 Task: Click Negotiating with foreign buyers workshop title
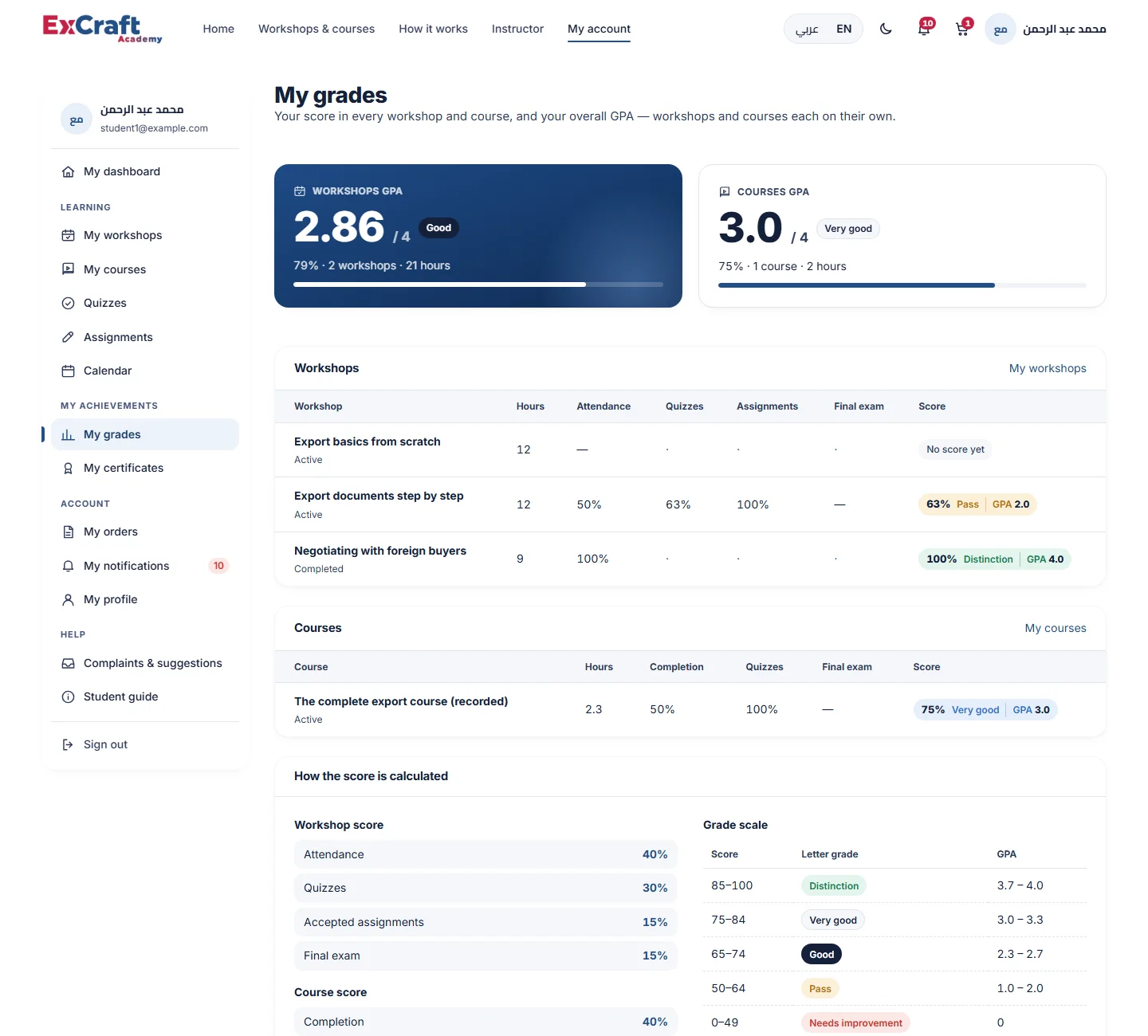380,551
